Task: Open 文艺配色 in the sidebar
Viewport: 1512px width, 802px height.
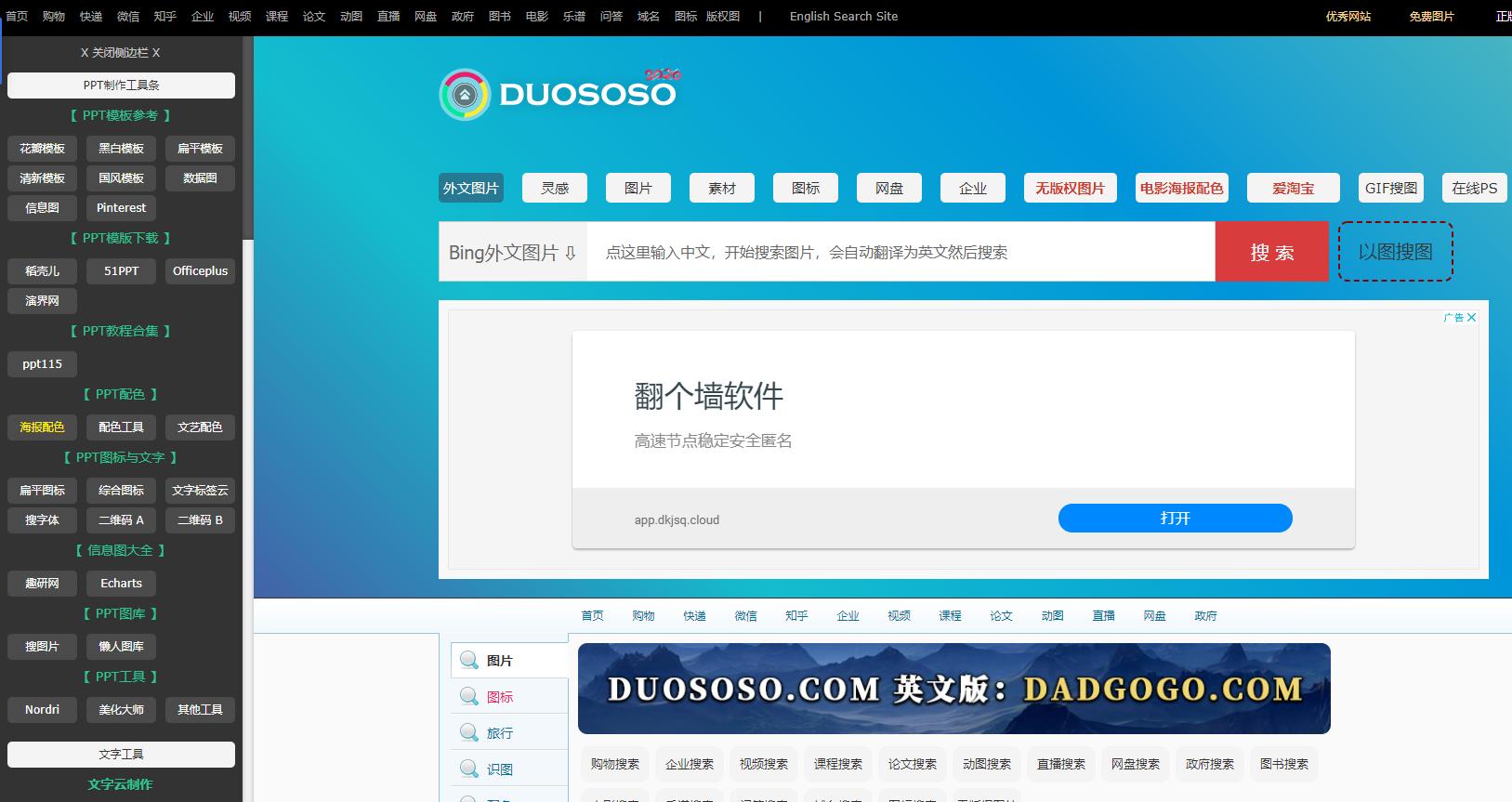Action: pyautogui.click(x=200, y=427)
